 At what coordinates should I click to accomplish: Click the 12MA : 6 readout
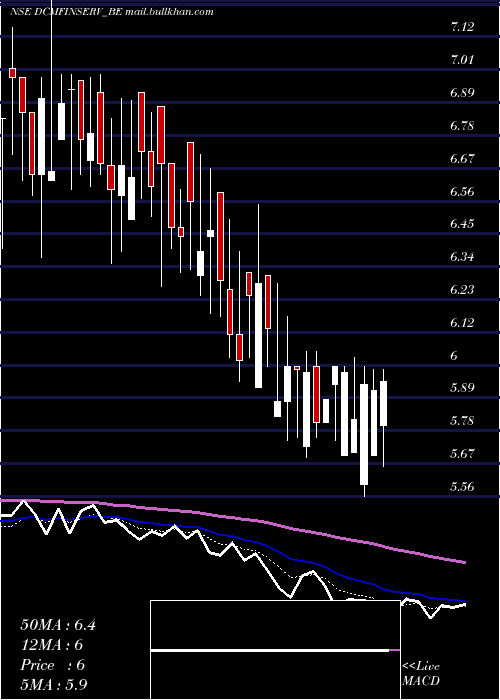51,645
